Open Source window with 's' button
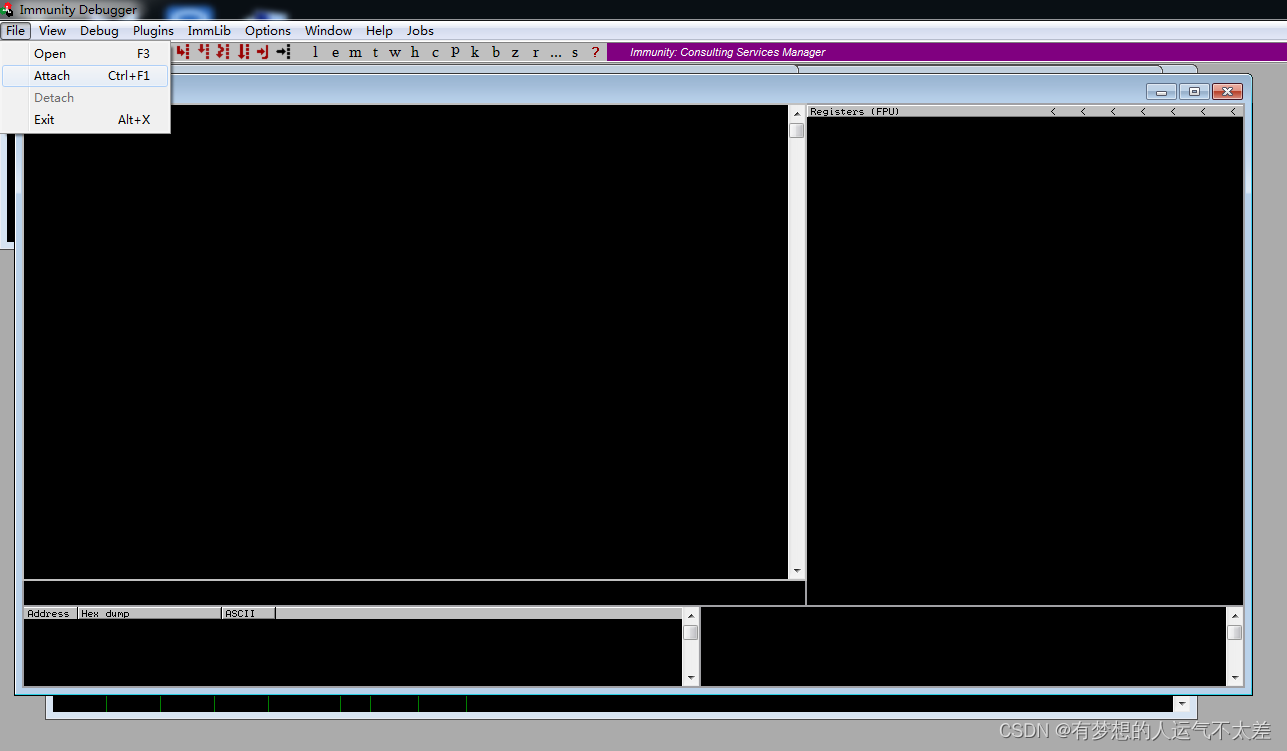This screenshot has width=1287, height=751. [x=575, y=52]
